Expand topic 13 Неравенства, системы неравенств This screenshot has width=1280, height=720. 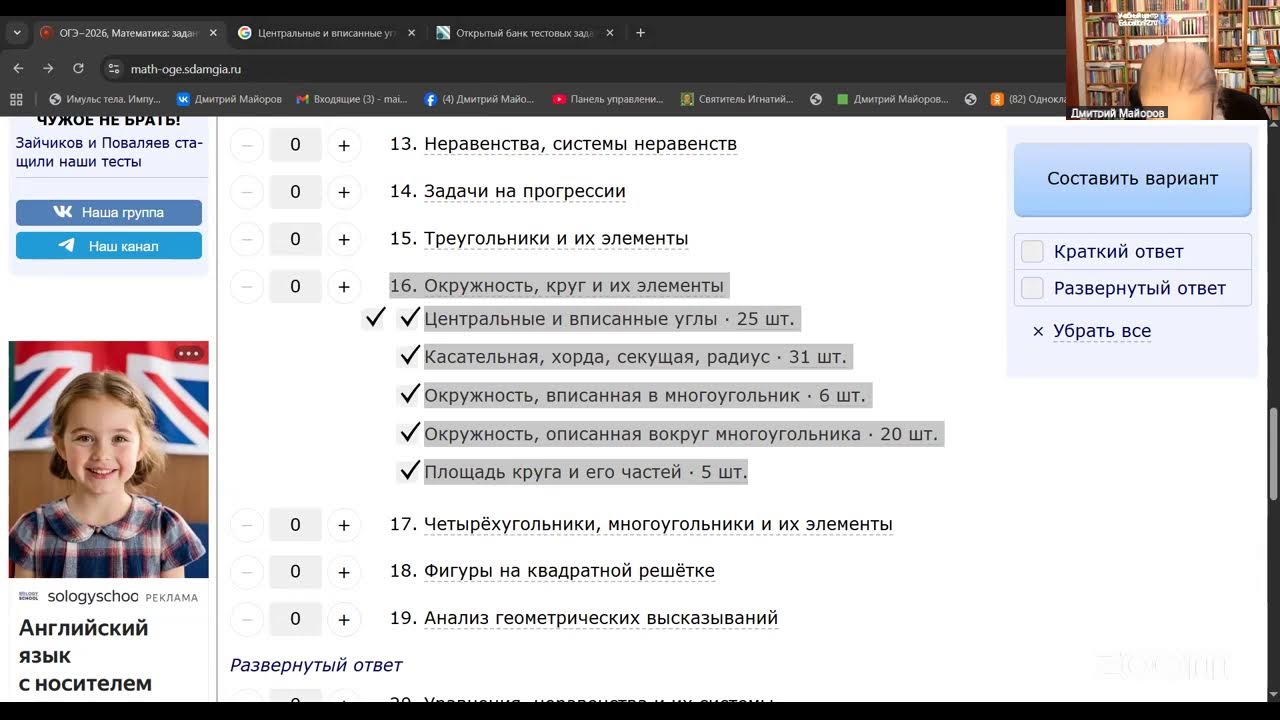click(580, 144)
